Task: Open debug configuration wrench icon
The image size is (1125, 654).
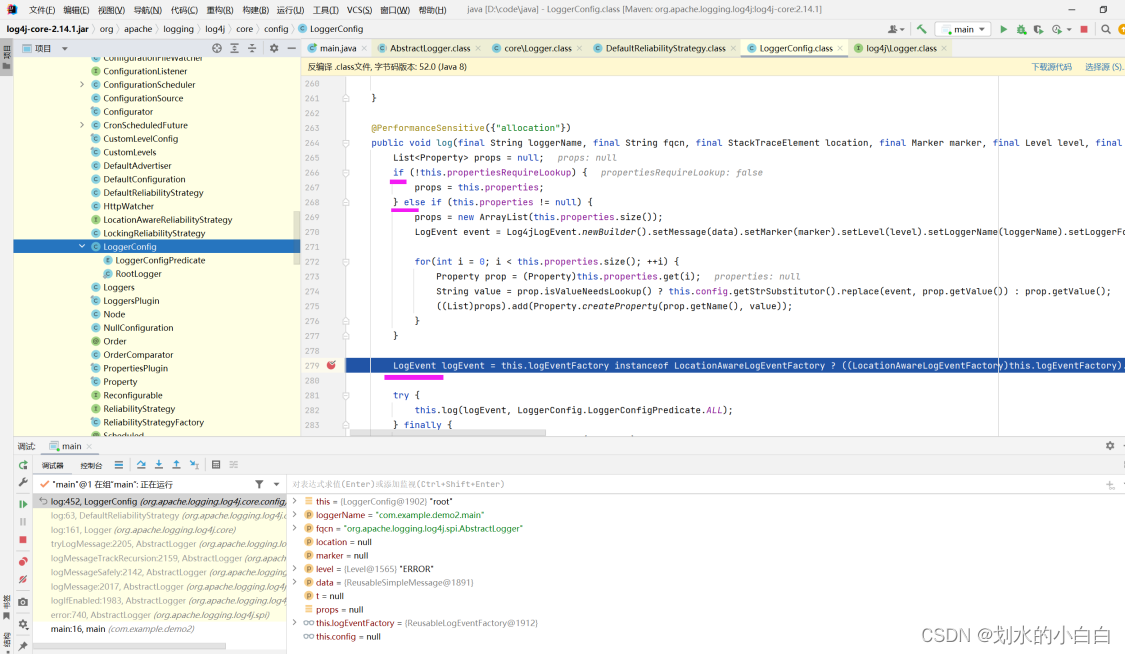Action: point(23,482)
